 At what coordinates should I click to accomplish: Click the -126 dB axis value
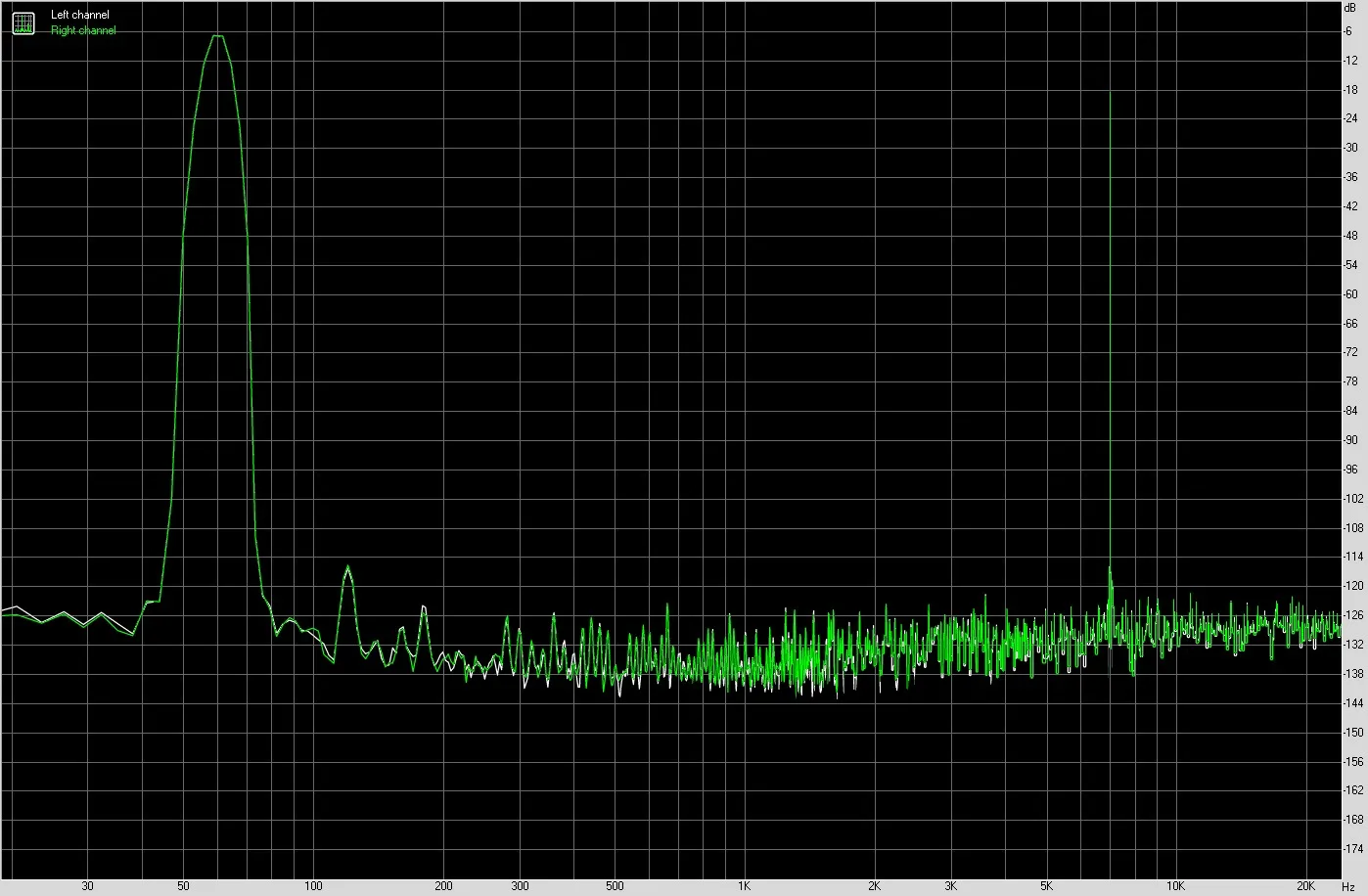click(x=1352, y=615)
